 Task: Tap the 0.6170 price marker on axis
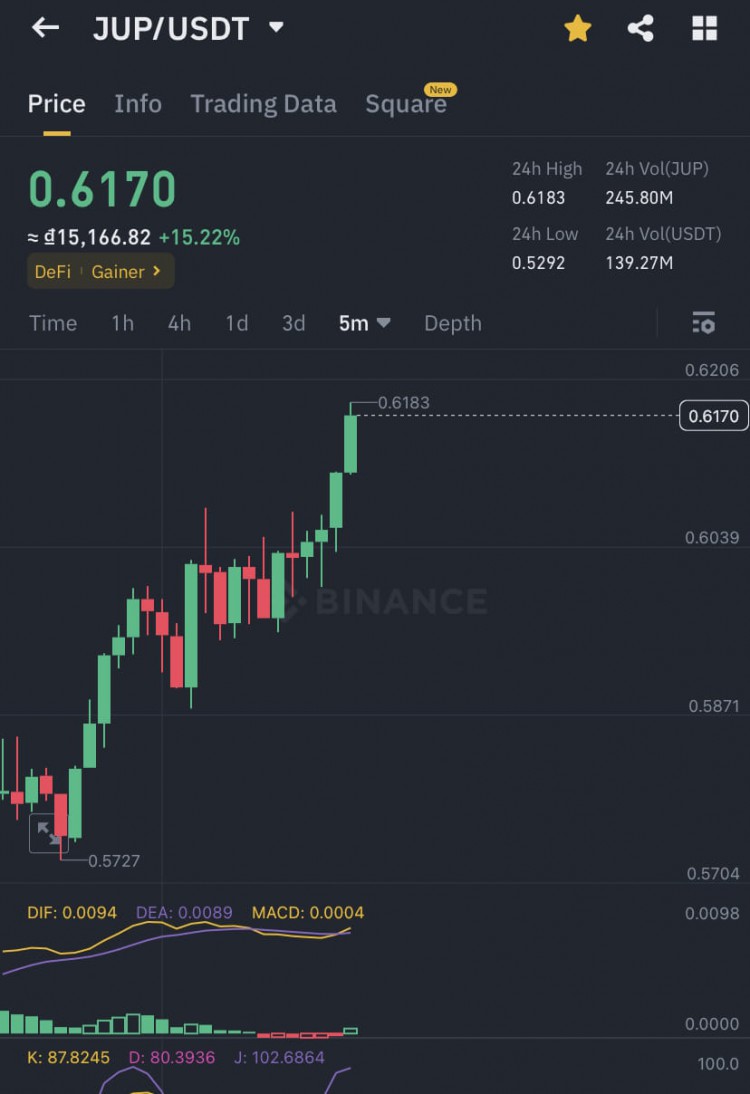click(x=713, y=416)
